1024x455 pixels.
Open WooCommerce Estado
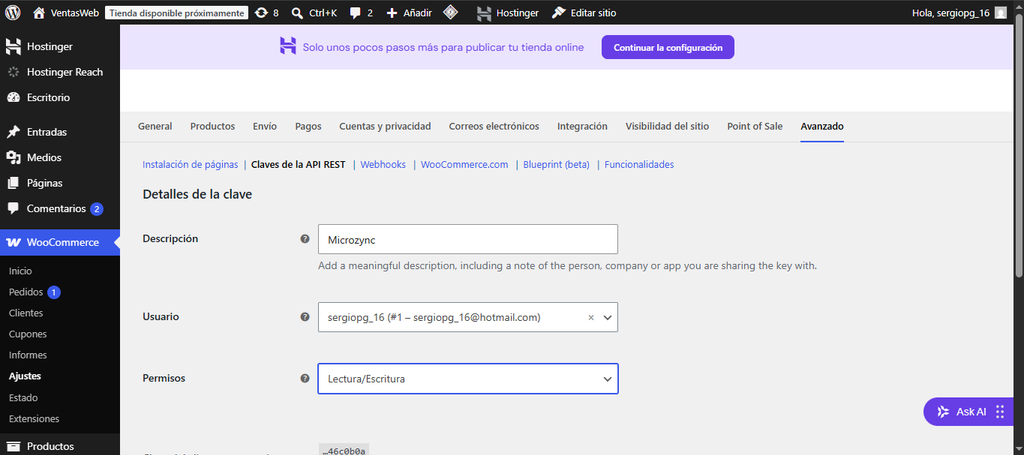pyautogui.click(x=23, y=398)
